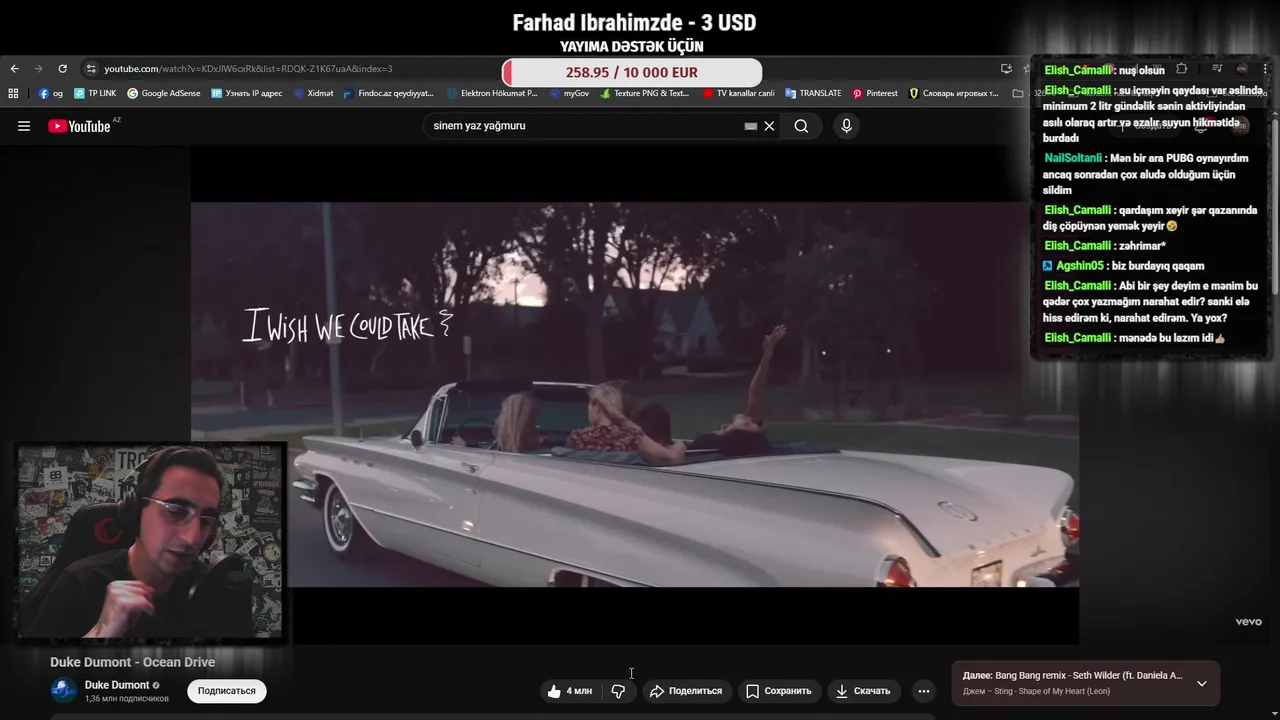Open the Duke Dumont channel name link
The width and height of the screenshot is (1280, 720).
[x=117, y=685]
